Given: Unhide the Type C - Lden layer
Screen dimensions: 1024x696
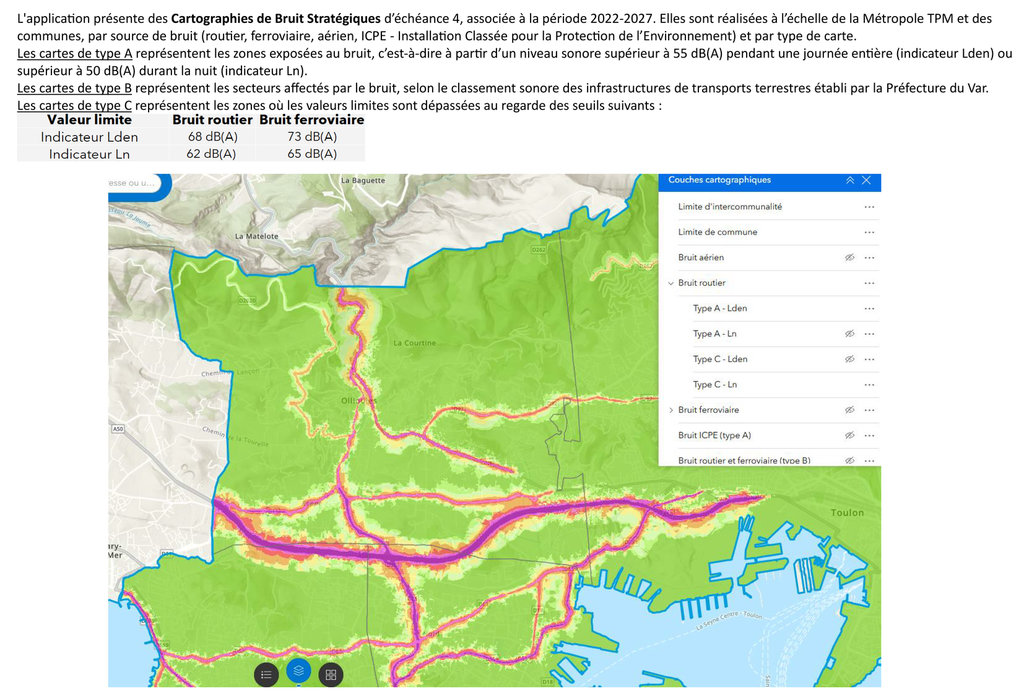Looking at the screenshot, I should coord(849,359).
